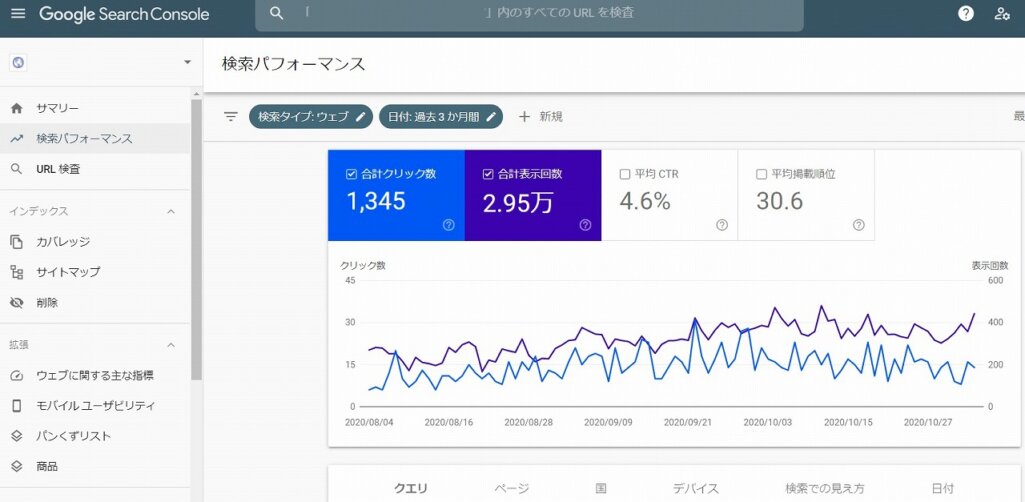Edit the 検索タイプ: ウェブ filter pencil

362,116
